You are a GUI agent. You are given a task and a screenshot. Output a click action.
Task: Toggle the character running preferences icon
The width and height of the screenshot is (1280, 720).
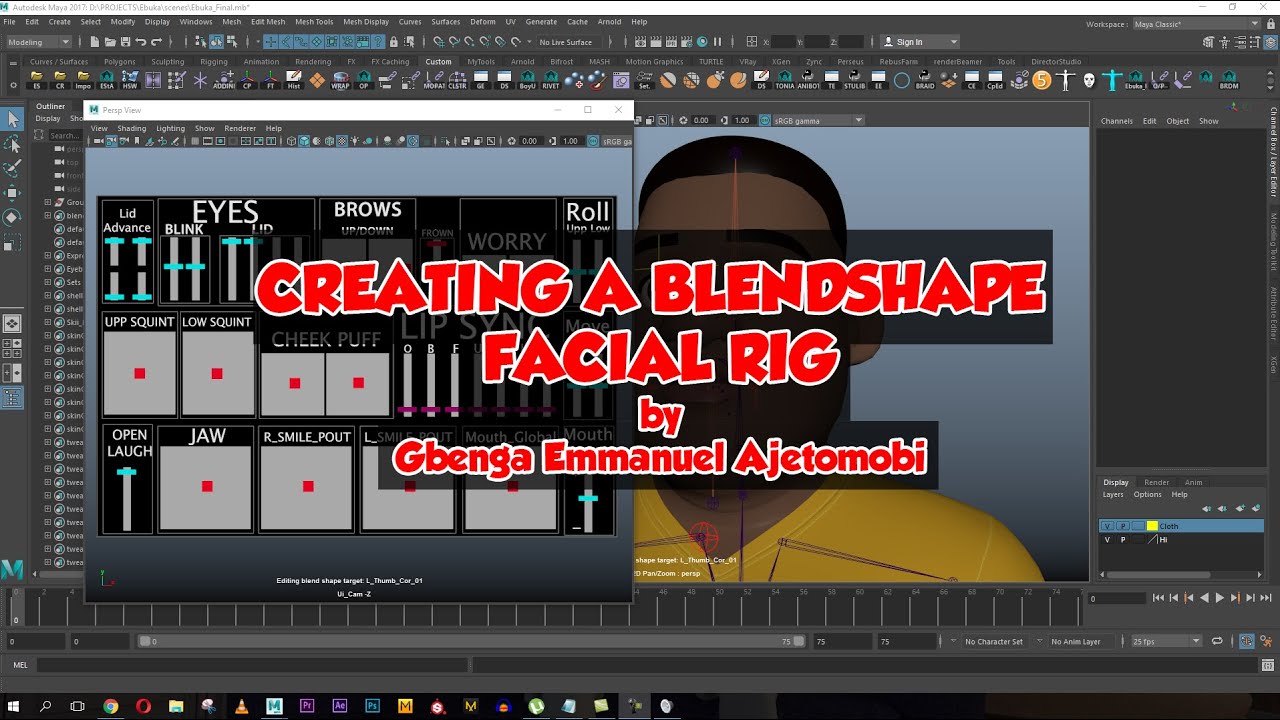coord(1266,641)
